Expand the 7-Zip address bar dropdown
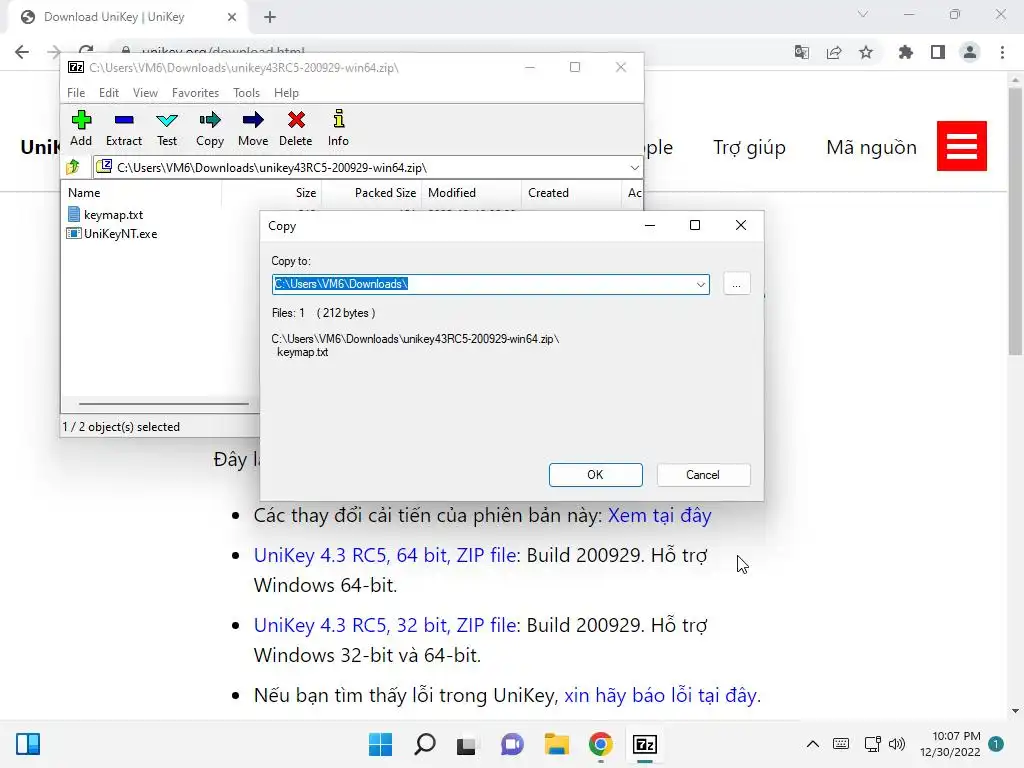This screenshot has width=1024, height=768. click(x=634, y=168)
